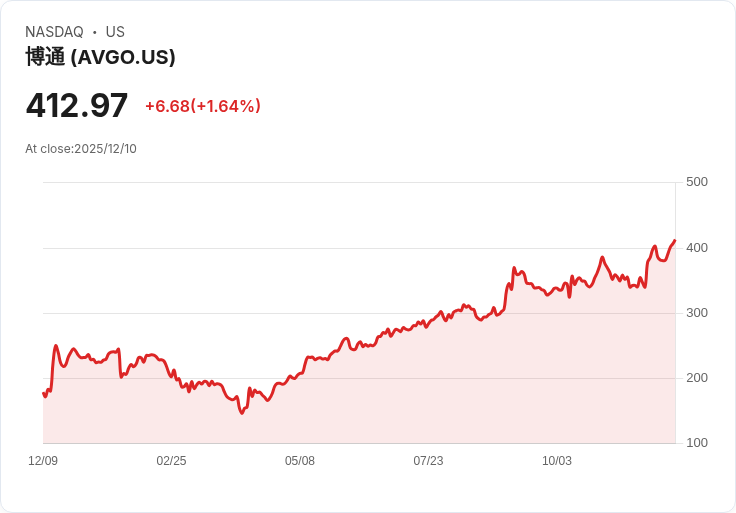Image resolution: width=736 pixels, height=513 pixels.
Task: Click the +6.68(+1.64%) price change
Action: tap(202, 106)
